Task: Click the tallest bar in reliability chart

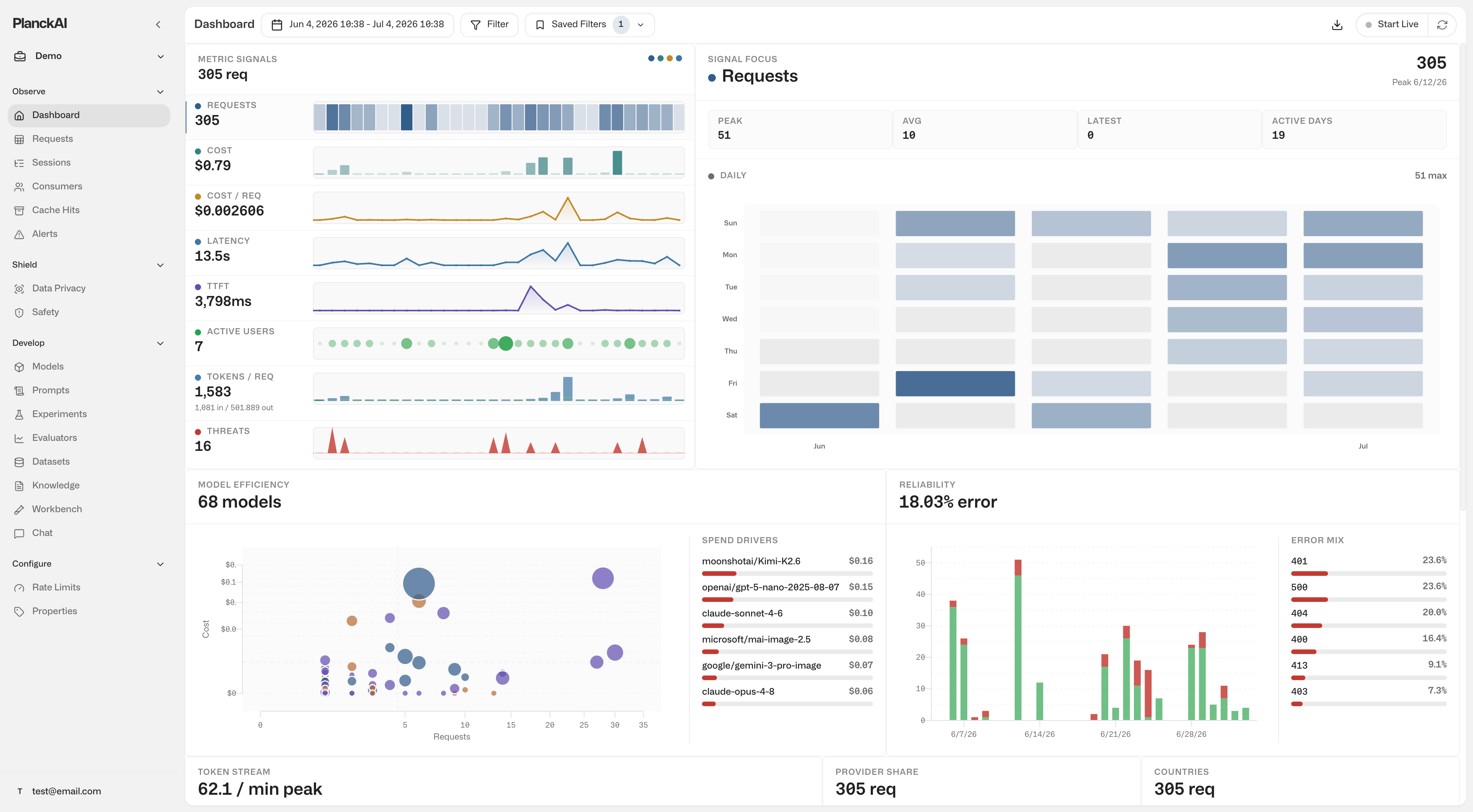Action: click(x=1017, y=639)
